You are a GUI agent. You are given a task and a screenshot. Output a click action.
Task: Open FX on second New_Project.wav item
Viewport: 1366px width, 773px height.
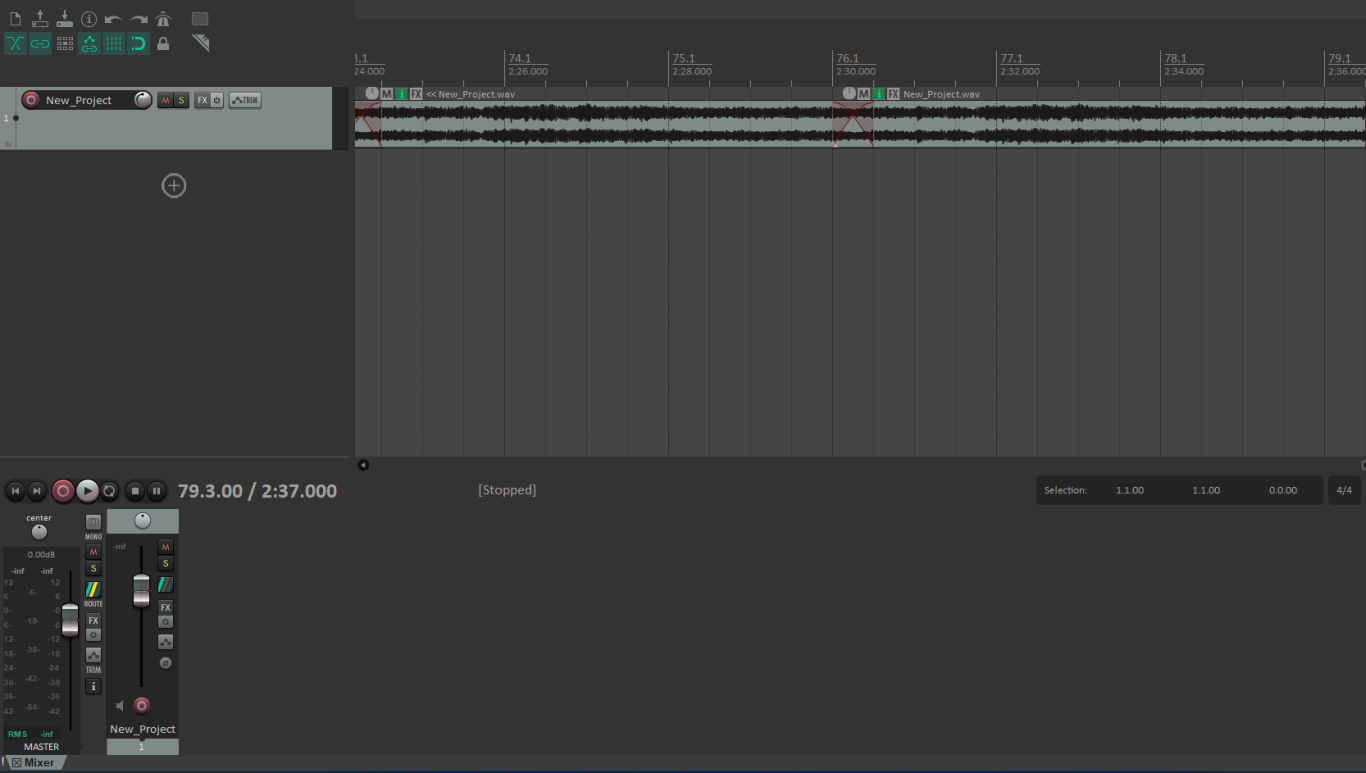coord(893,94)
